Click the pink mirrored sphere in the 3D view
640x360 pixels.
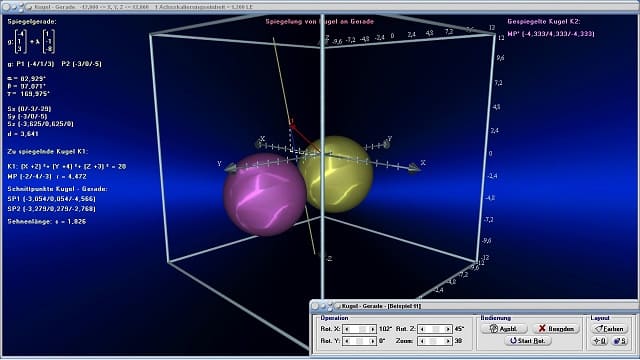click(264, 195)
